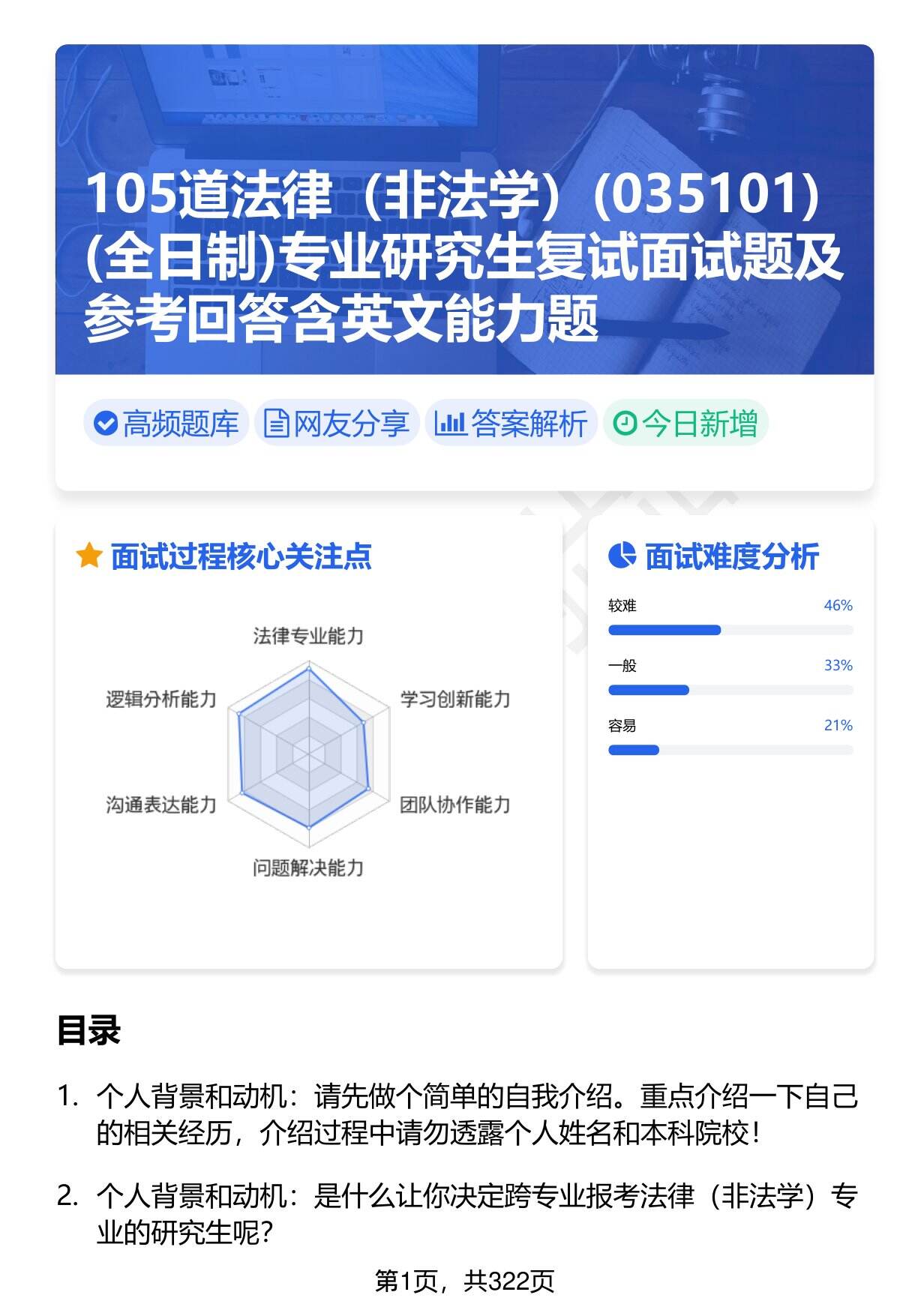Open table of contents item 1 自我介绍
Screen dimensions: 900x1316
click(x=476, y=1115)
